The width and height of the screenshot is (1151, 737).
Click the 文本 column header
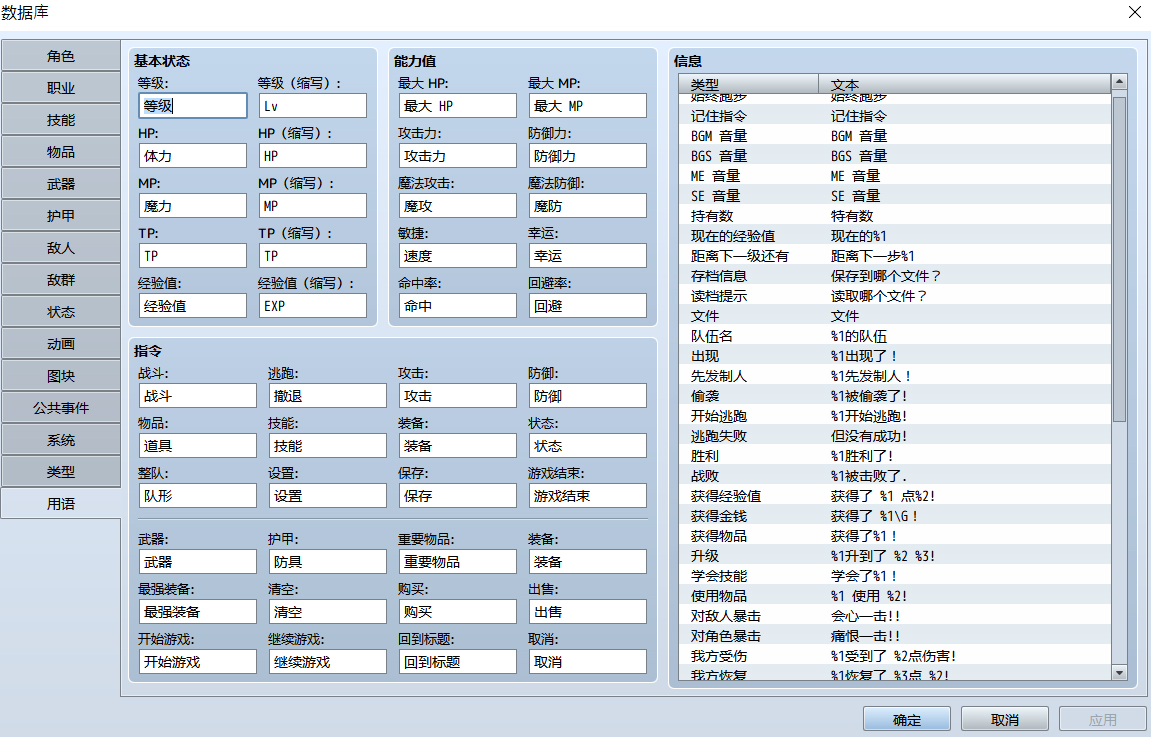[x=965, y=84]
